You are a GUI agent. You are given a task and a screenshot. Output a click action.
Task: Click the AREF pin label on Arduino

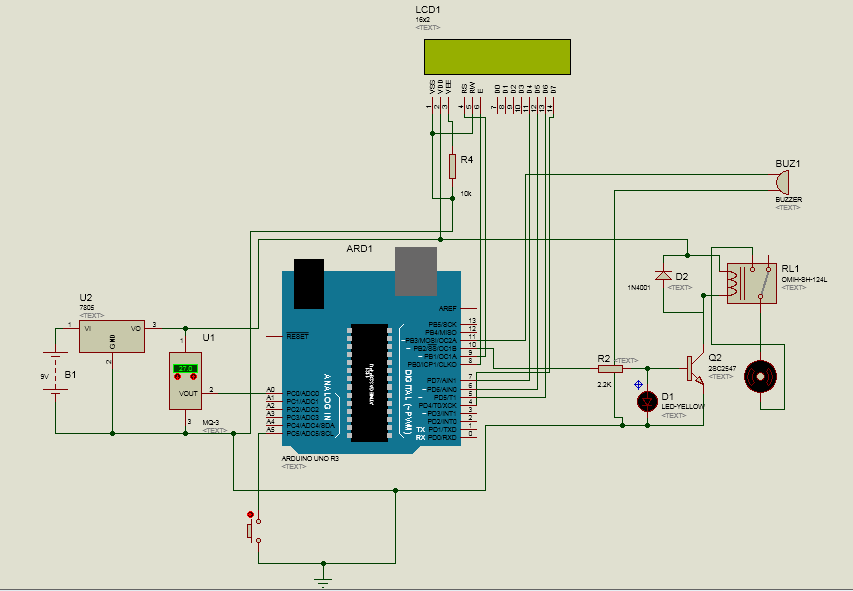click(448, 308)
